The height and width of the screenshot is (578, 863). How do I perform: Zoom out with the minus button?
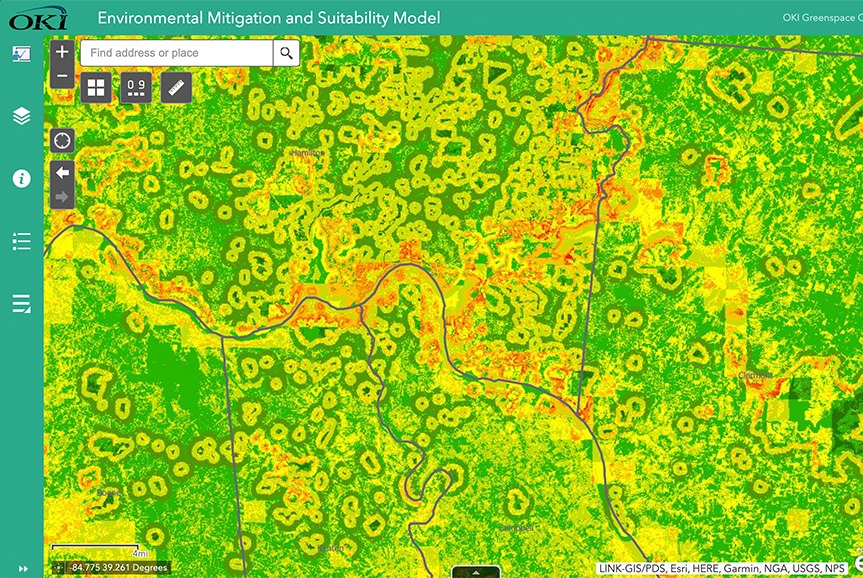[61, 74]
